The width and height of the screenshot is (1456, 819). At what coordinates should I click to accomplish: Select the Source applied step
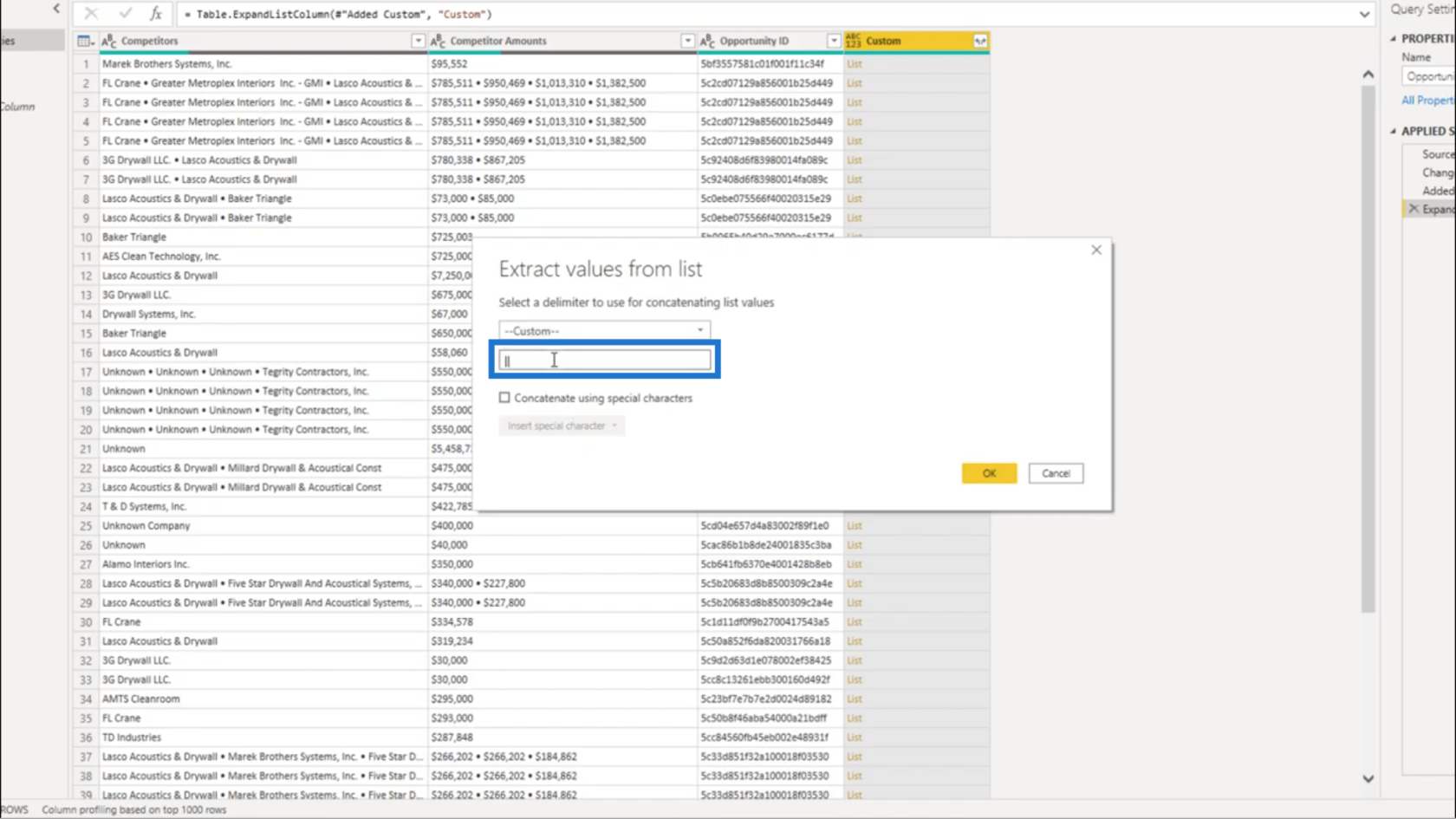[1437, 154]
